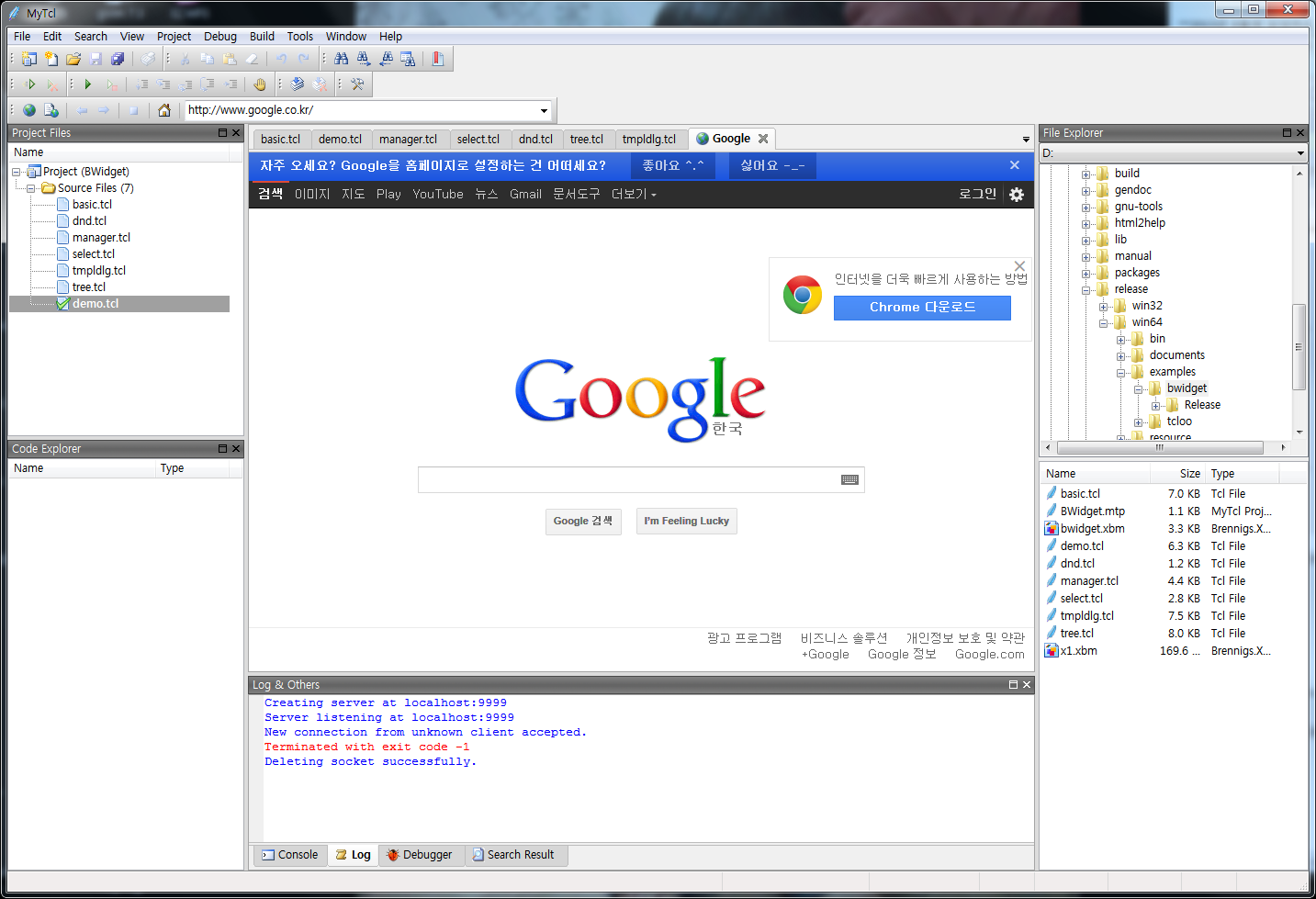The width and height of the screenshot is (1316, 899).
Task: Close the Code Explorer panel
Action: 236,449
